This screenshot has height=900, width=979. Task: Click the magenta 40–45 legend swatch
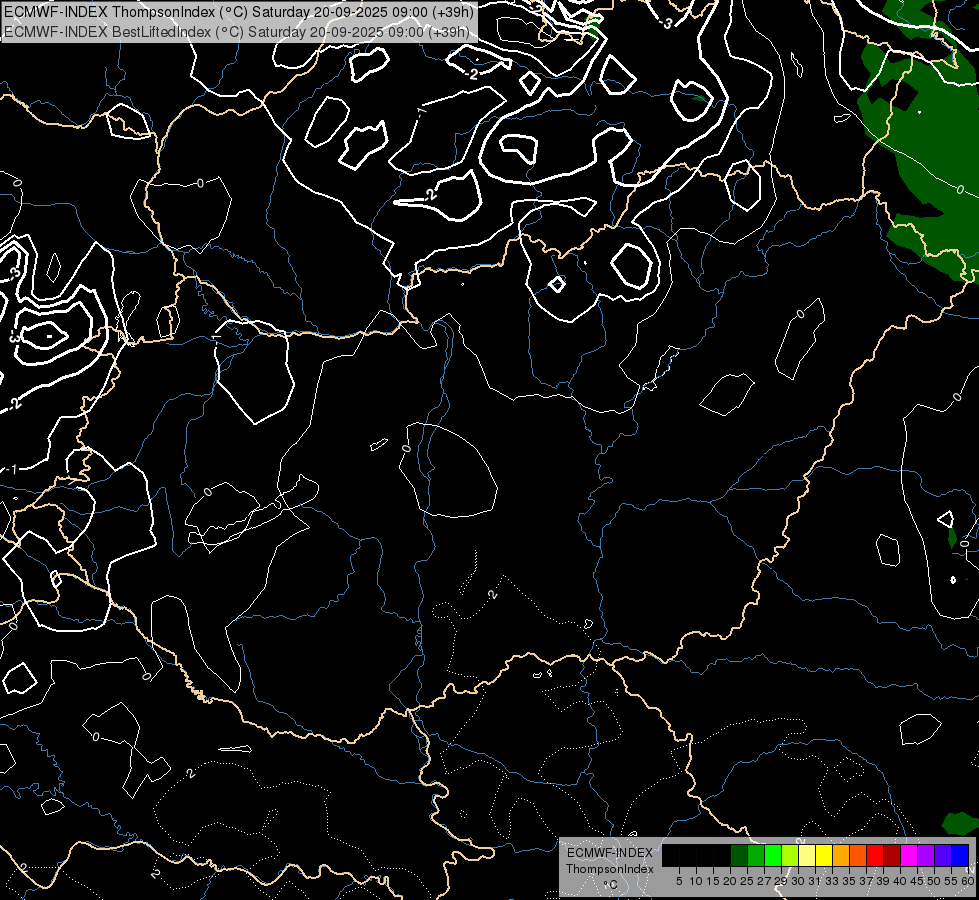tap(909, 856)
